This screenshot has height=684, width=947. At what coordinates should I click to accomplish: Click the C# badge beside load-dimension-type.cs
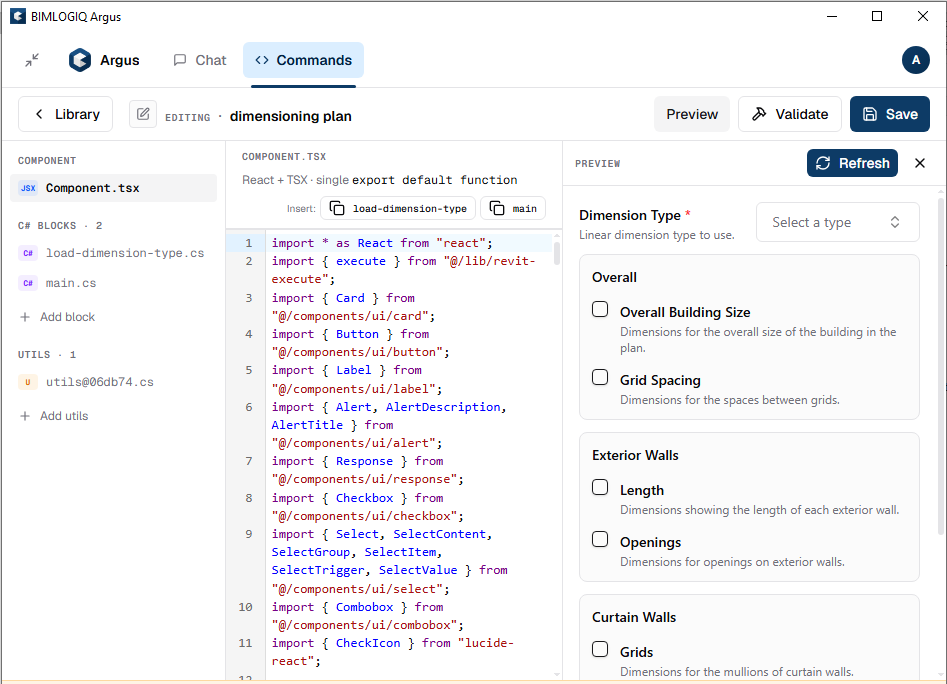click(x=28, y=254)
